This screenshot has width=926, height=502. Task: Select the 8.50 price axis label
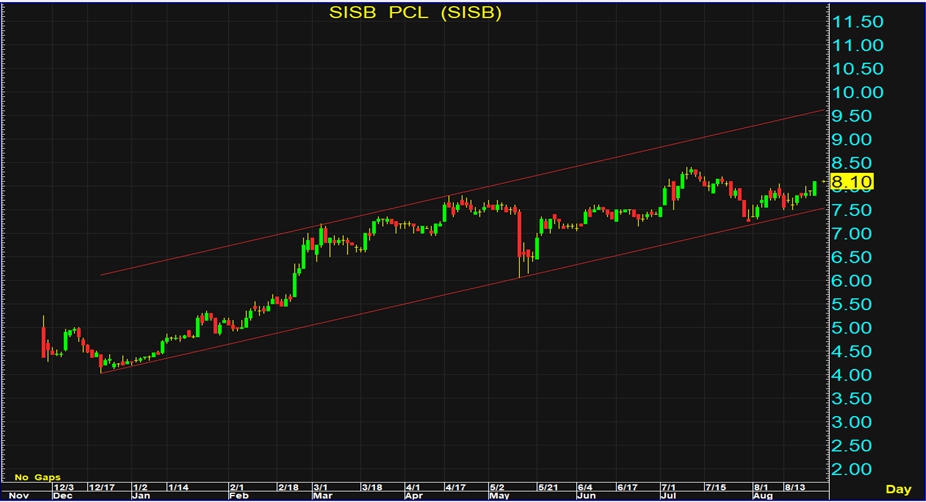(x=852, y=164)
